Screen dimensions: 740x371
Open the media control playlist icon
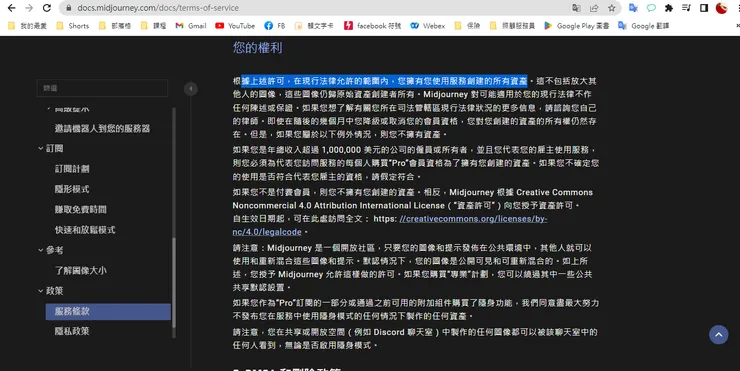point(687,8)
